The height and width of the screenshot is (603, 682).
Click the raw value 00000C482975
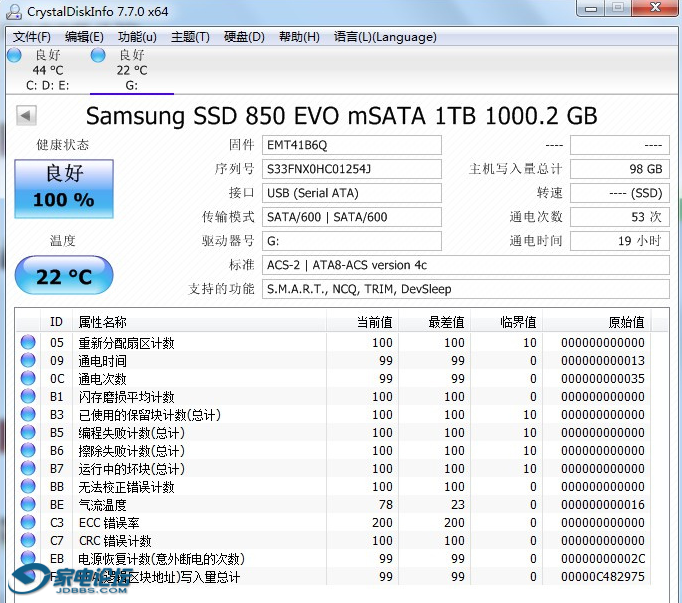pos(603,576)
